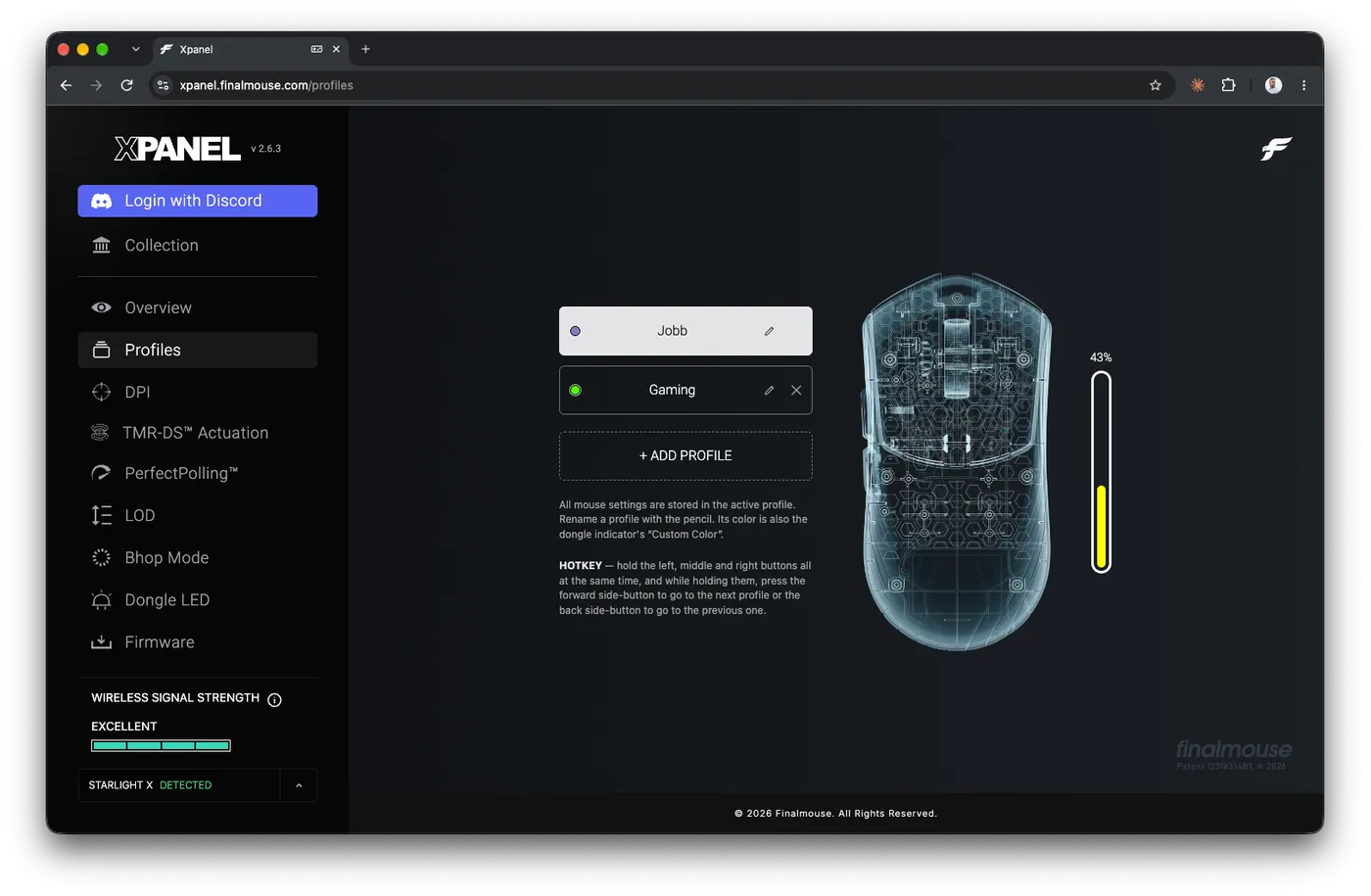Click the Dongle LED lamp icon
Screen dimensions: 1371x896
pyautogui.click(x=101, y=600)
